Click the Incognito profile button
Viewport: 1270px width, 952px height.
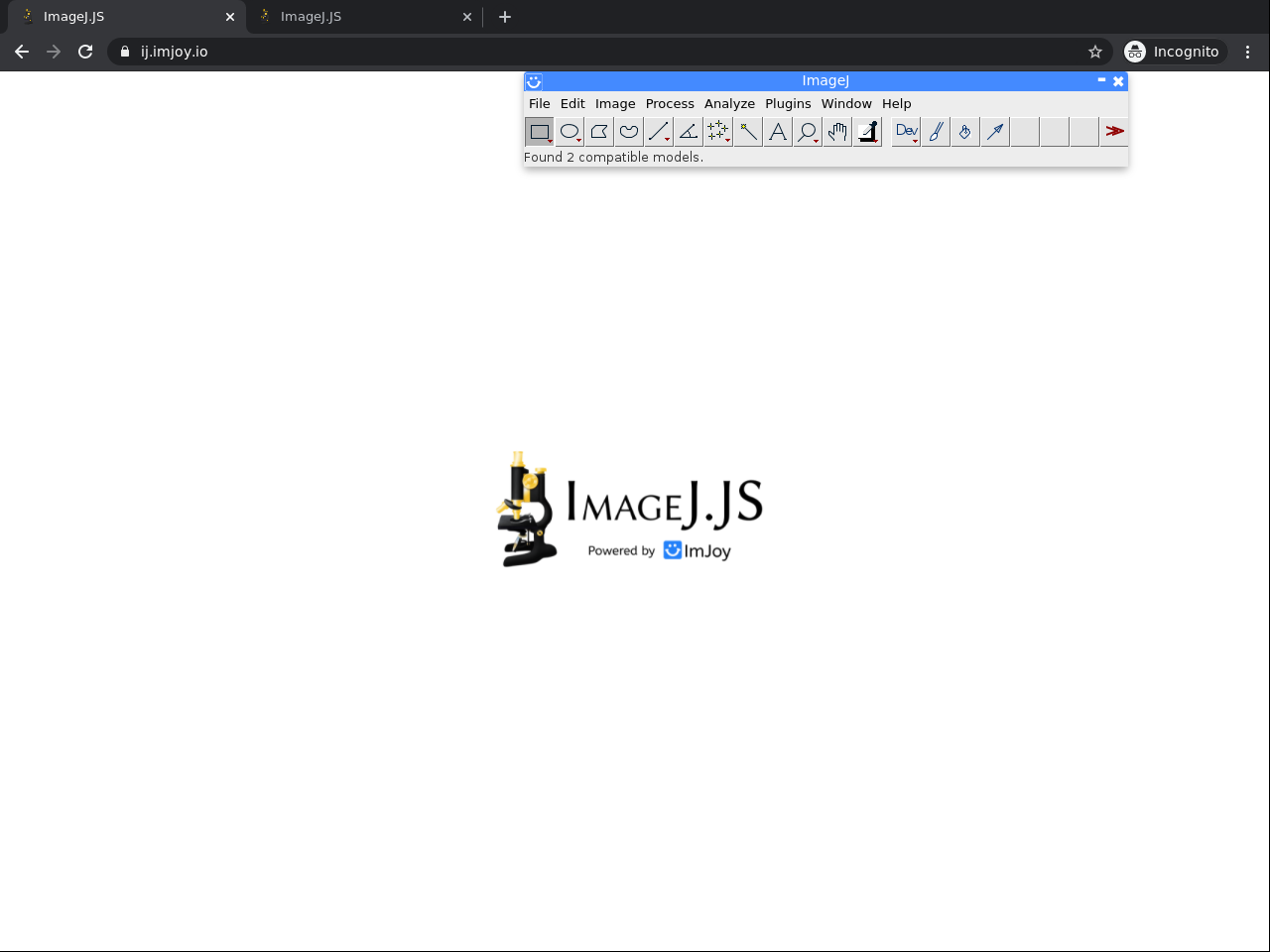(x=1175, y=52)
